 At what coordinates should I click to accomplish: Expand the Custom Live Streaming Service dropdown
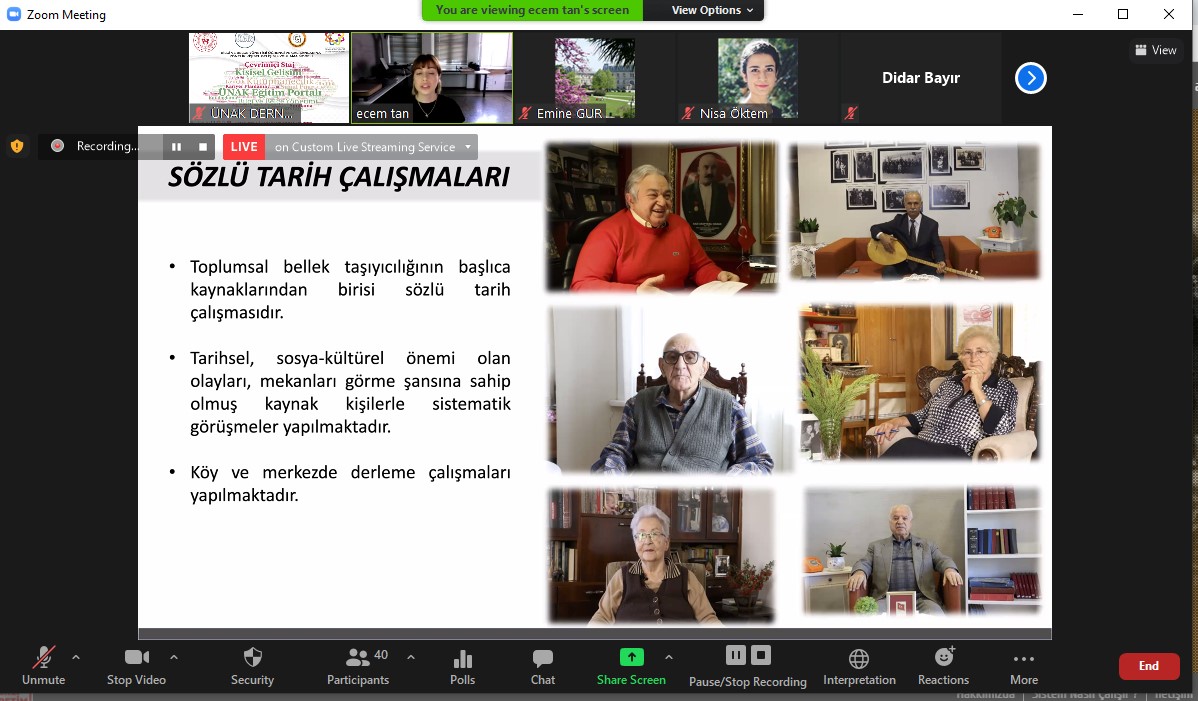[x=467, y=147]
